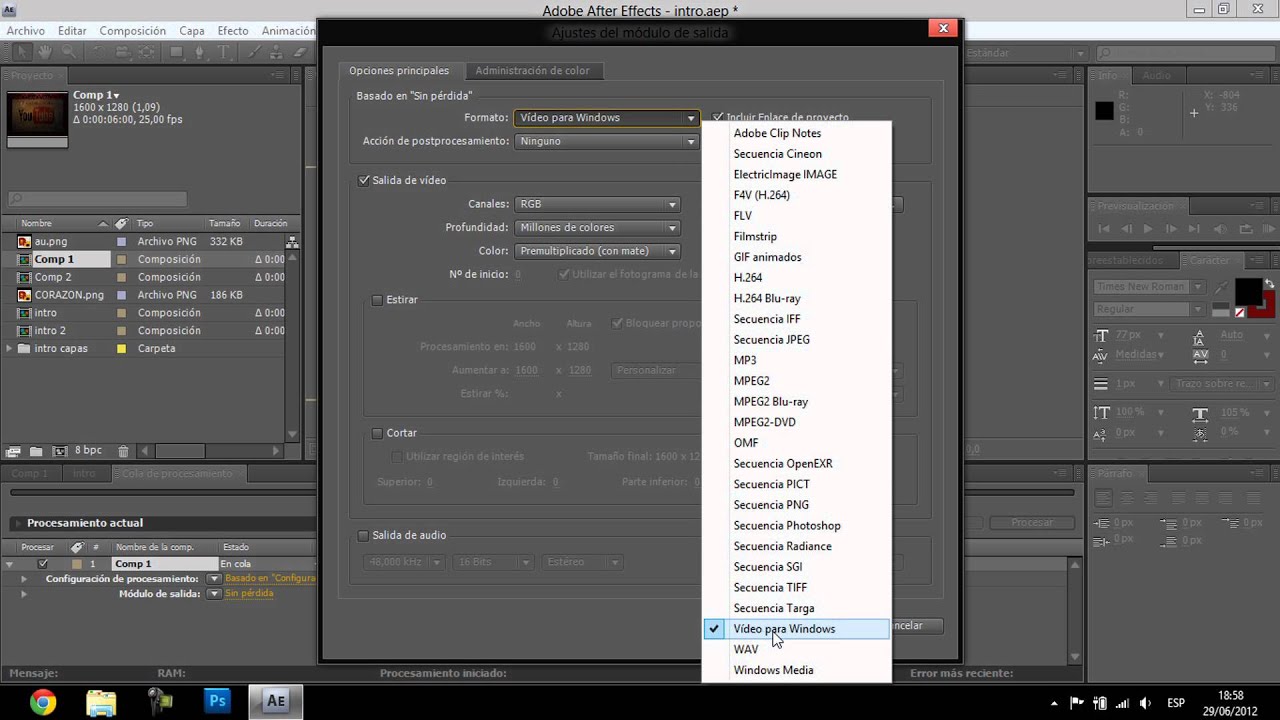Select the Zoom magnifier tool
Image resolution: width=1280 pixels, height=720 pixels.
coord(68,52)
